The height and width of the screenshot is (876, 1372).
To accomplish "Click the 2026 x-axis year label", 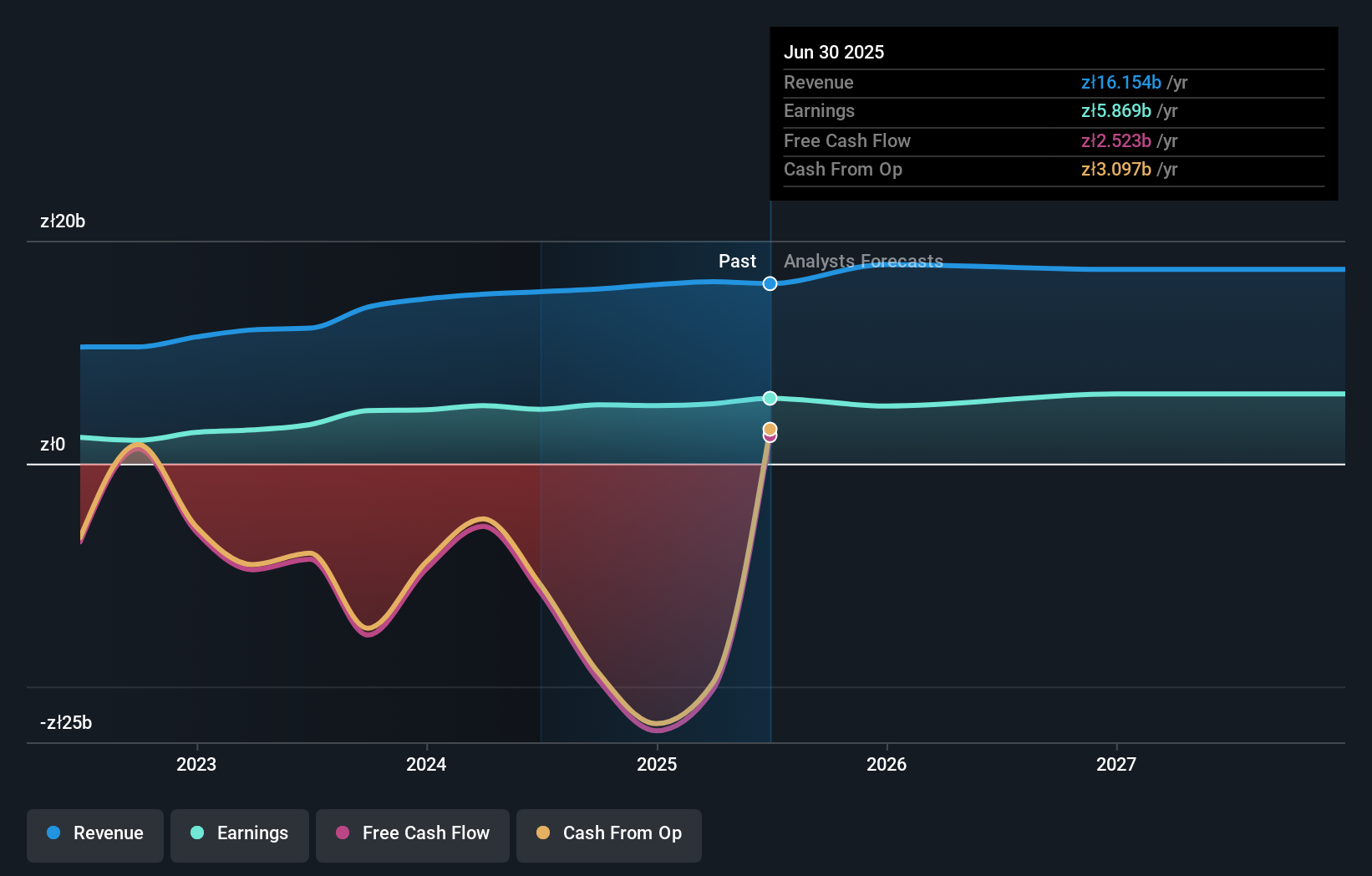I will [x=887, y=765].
